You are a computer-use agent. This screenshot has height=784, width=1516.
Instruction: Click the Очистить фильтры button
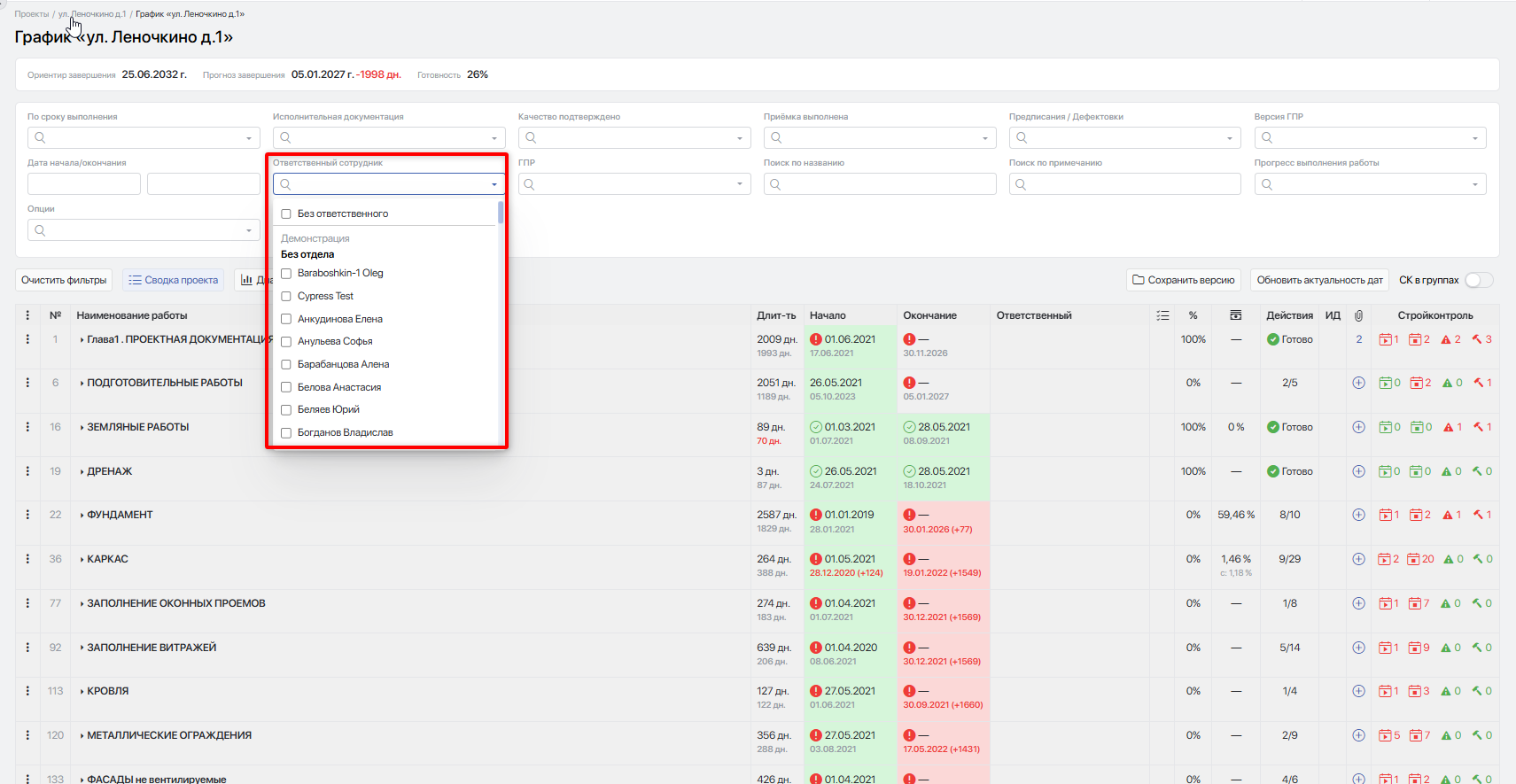[64, 280]
